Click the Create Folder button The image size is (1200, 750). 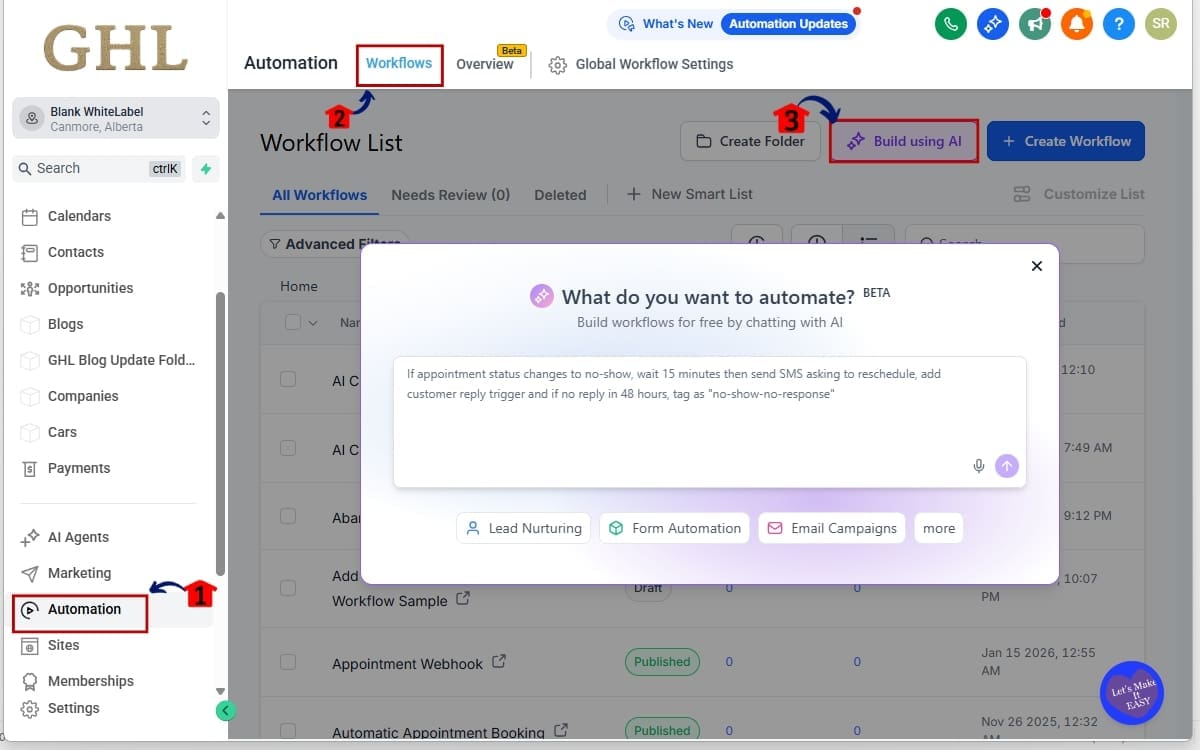(x=750, y=141)
